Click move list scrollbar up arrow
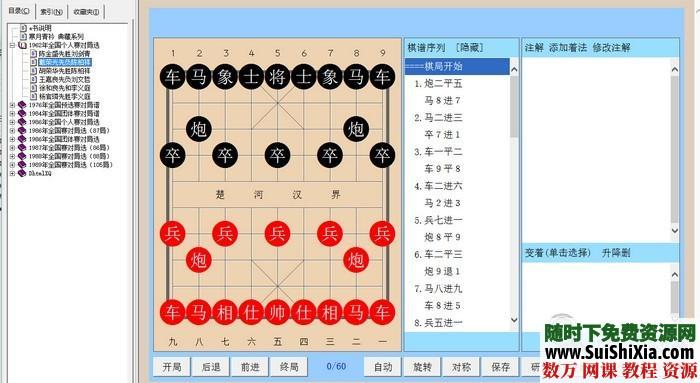 [x=514, y=70]
